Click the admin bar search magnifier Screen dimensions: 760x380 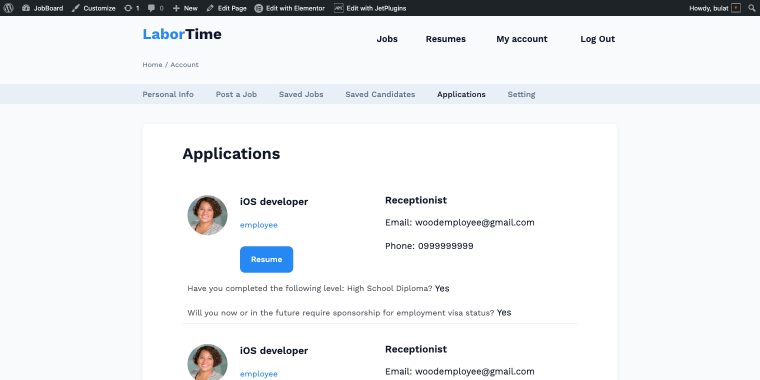point(752,8)
